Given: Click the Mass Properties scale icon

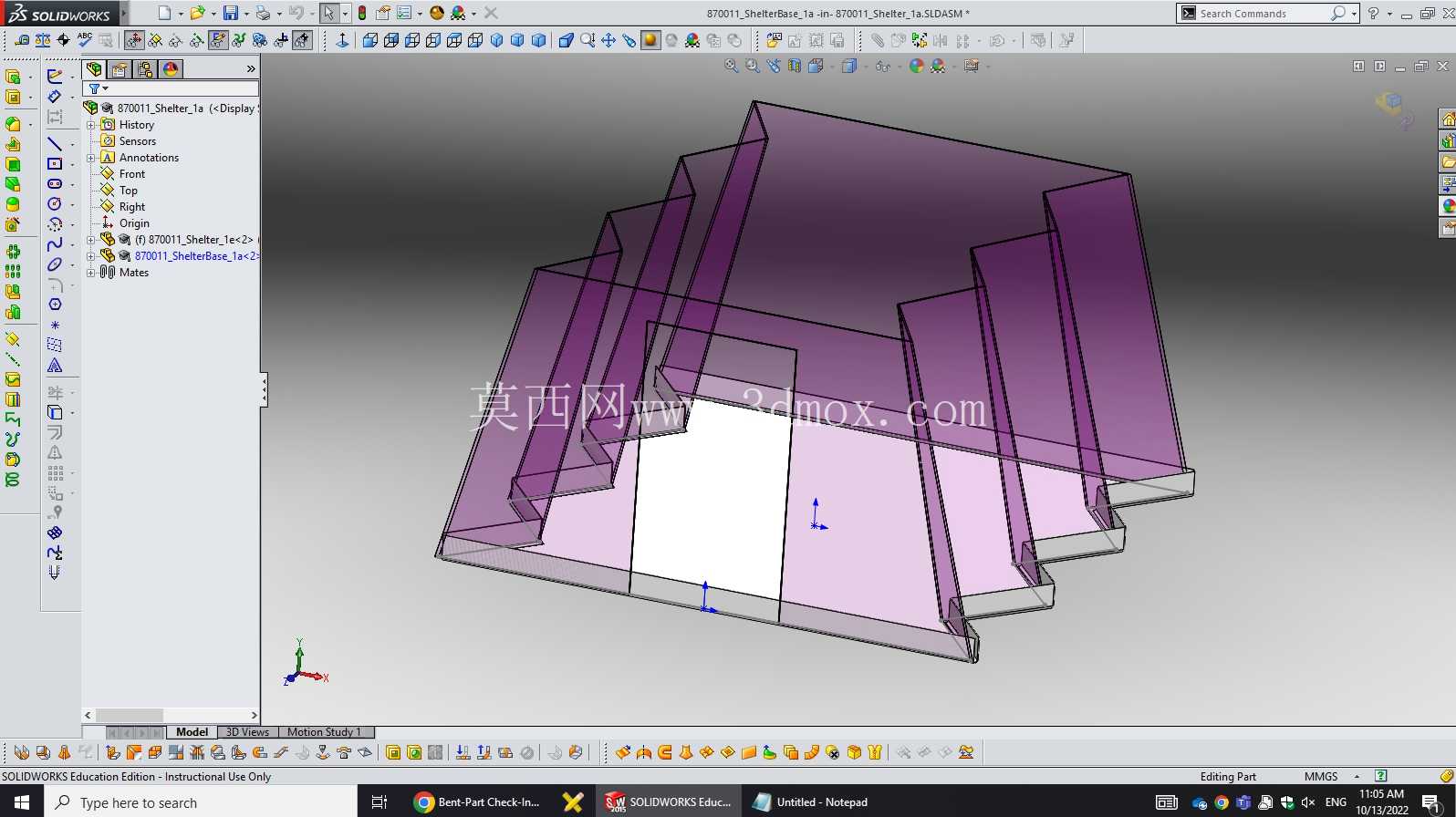Looking at the screenshot, I should coord(43,40).
